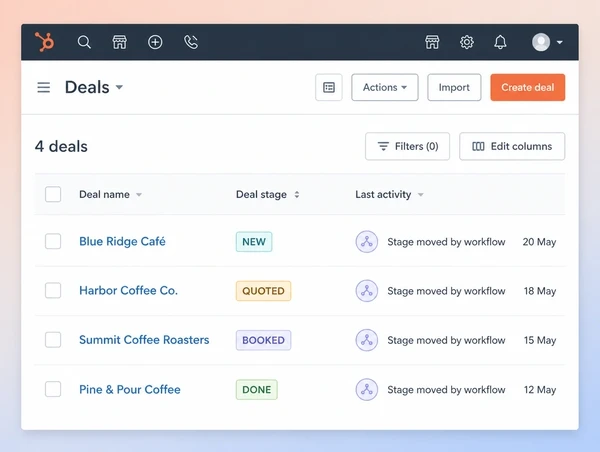Click the QUOTED stage badge
Viewport: 600px width, 452px height.
tap(263, 291)
